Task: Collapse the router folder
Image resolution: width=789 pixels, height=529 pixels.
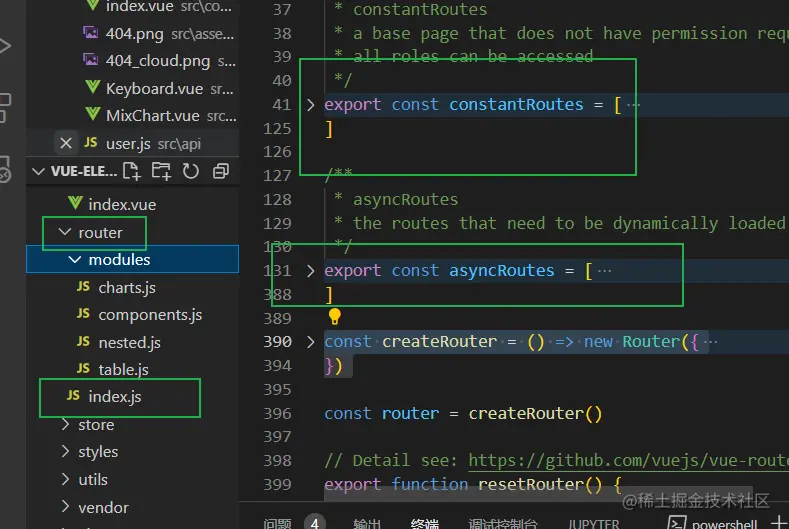Action: (x=64, y=232)
